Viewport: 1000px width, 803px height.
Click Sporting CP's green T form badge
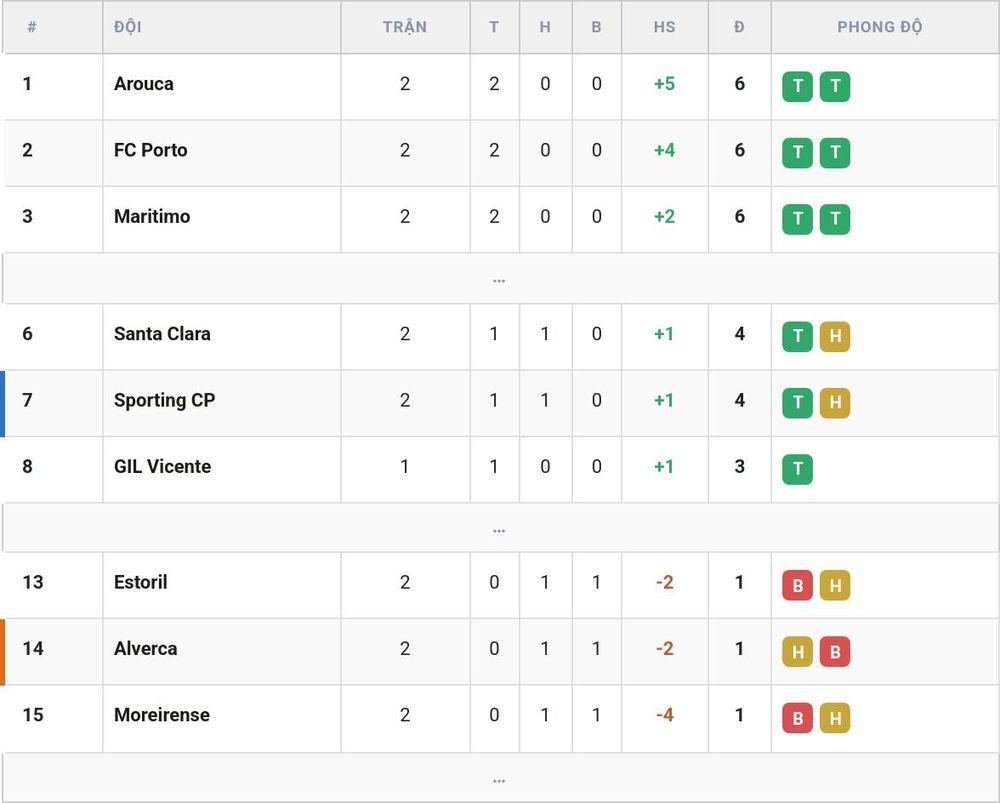coord(797,402)
